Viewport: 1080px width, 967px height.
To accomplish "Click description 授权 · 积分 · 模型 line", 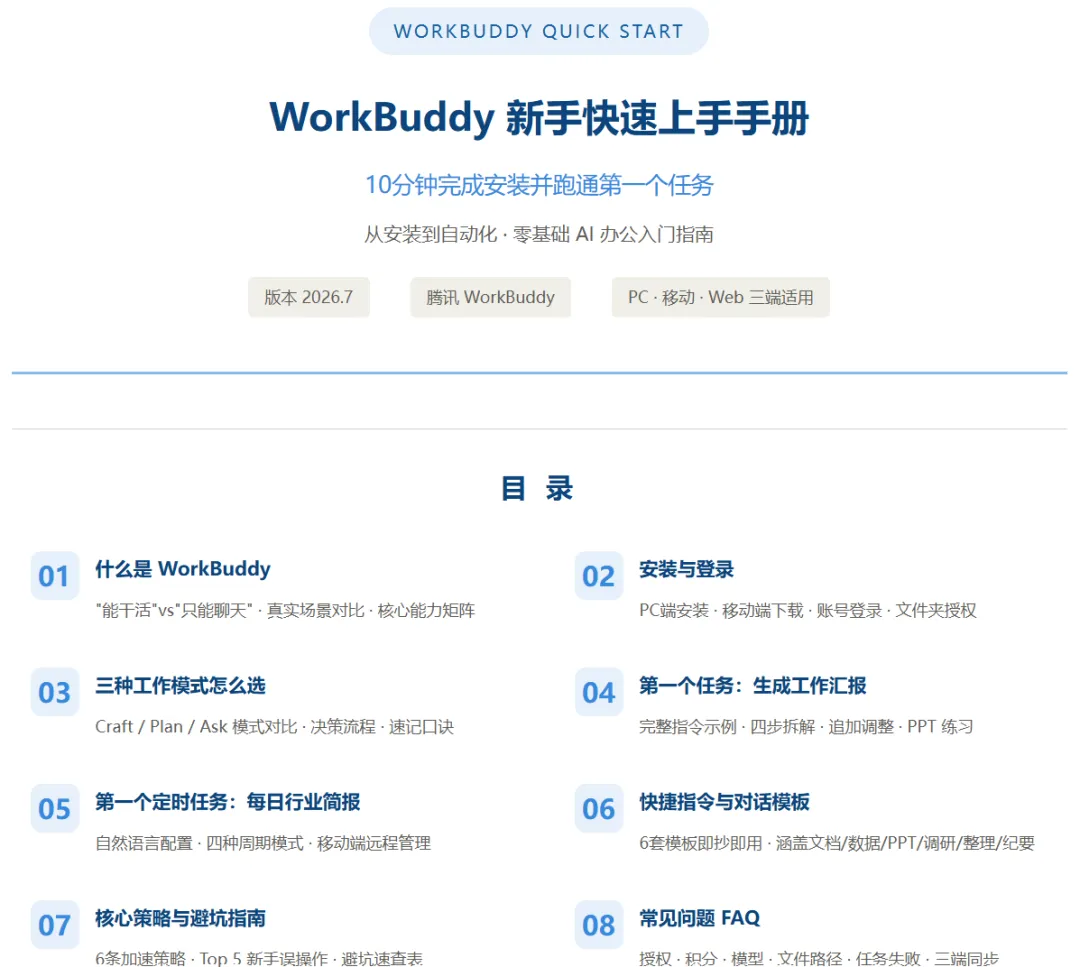I will pyautogui.click(x=819, y=958).
